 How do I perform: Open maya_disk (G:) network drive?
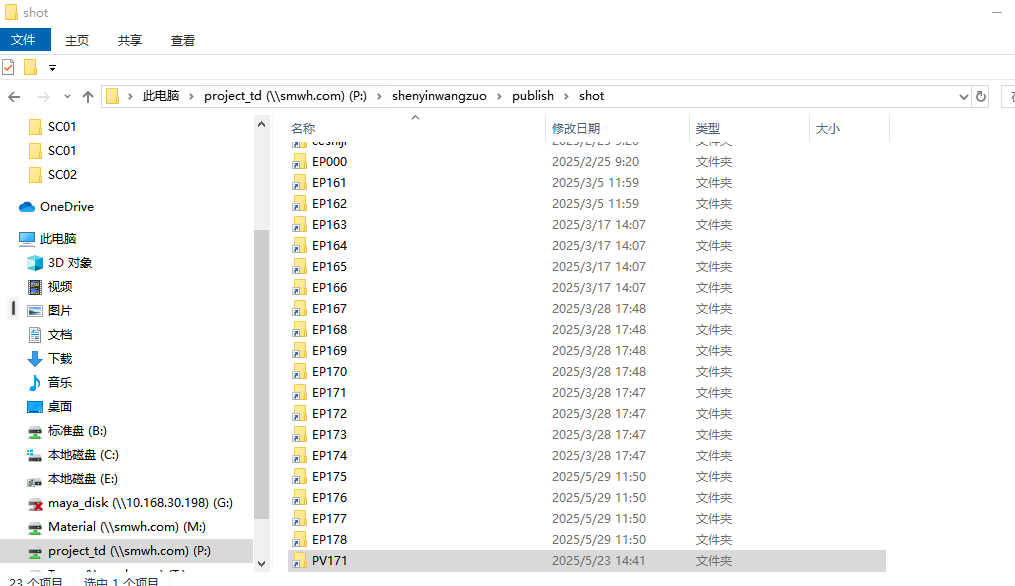140,503
